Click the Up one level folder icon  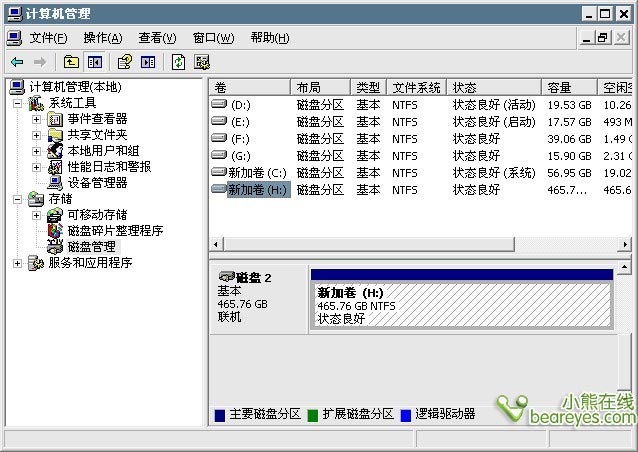pyautogui.click(x=71, y=62)
